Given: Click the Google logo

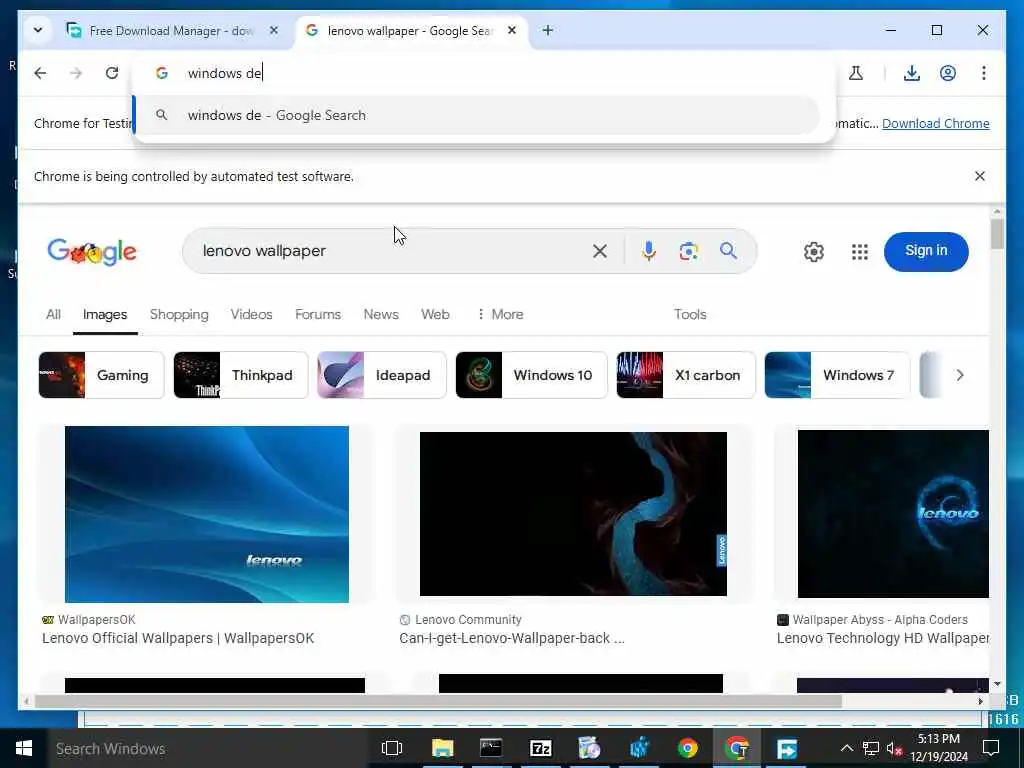Looking at the screenshot, I should point(92,251).
